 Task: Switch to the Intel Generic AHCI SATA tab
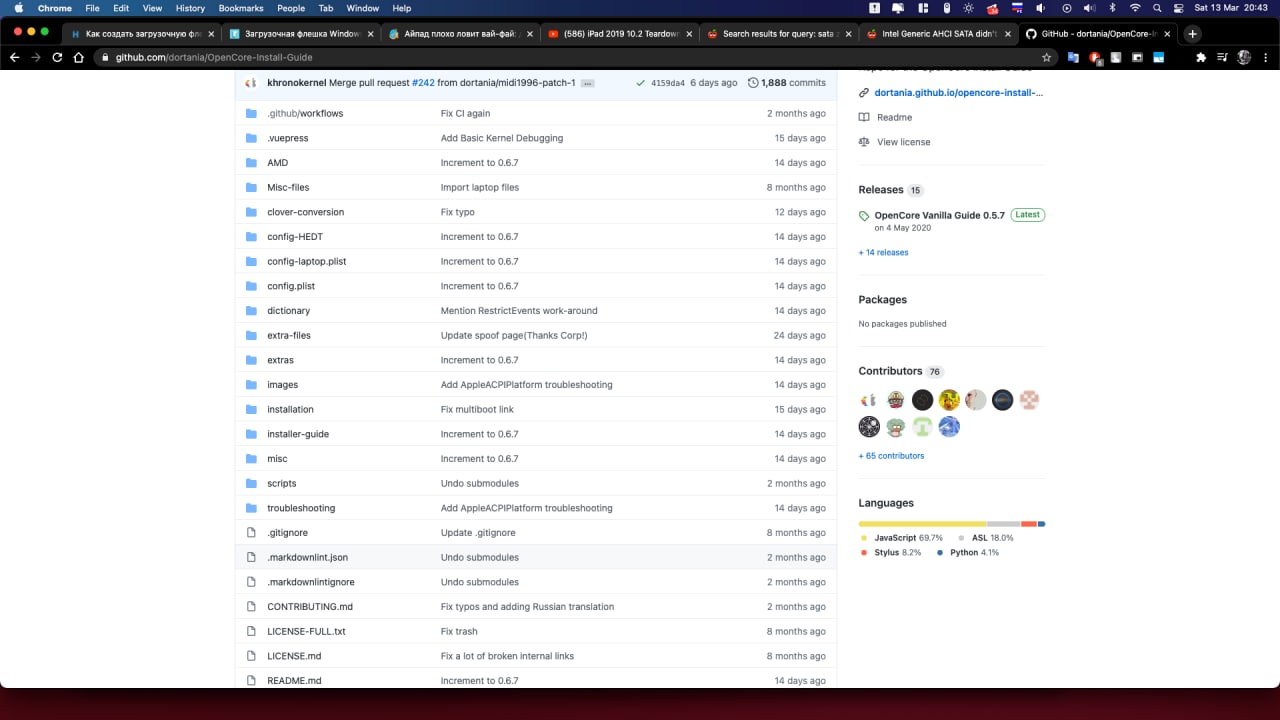click(936, 33)
